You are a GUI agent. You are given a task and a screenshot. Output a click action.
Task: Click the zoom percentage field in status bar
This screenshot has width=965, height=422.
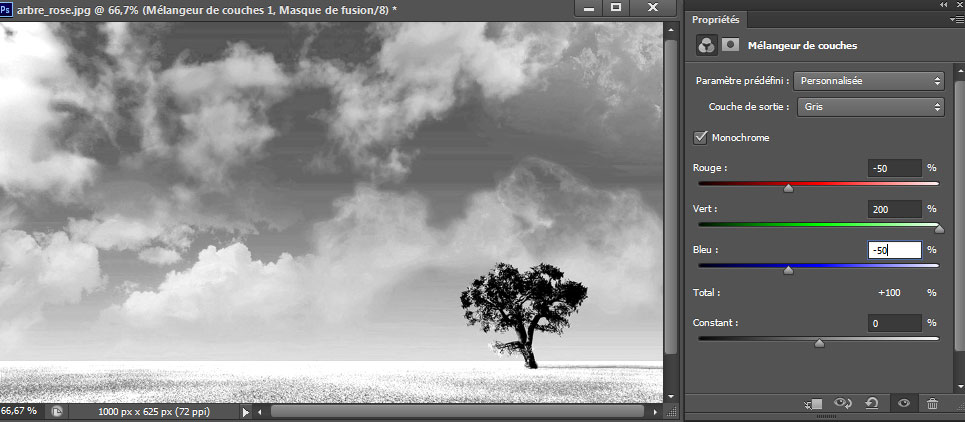tap(20, 411)
